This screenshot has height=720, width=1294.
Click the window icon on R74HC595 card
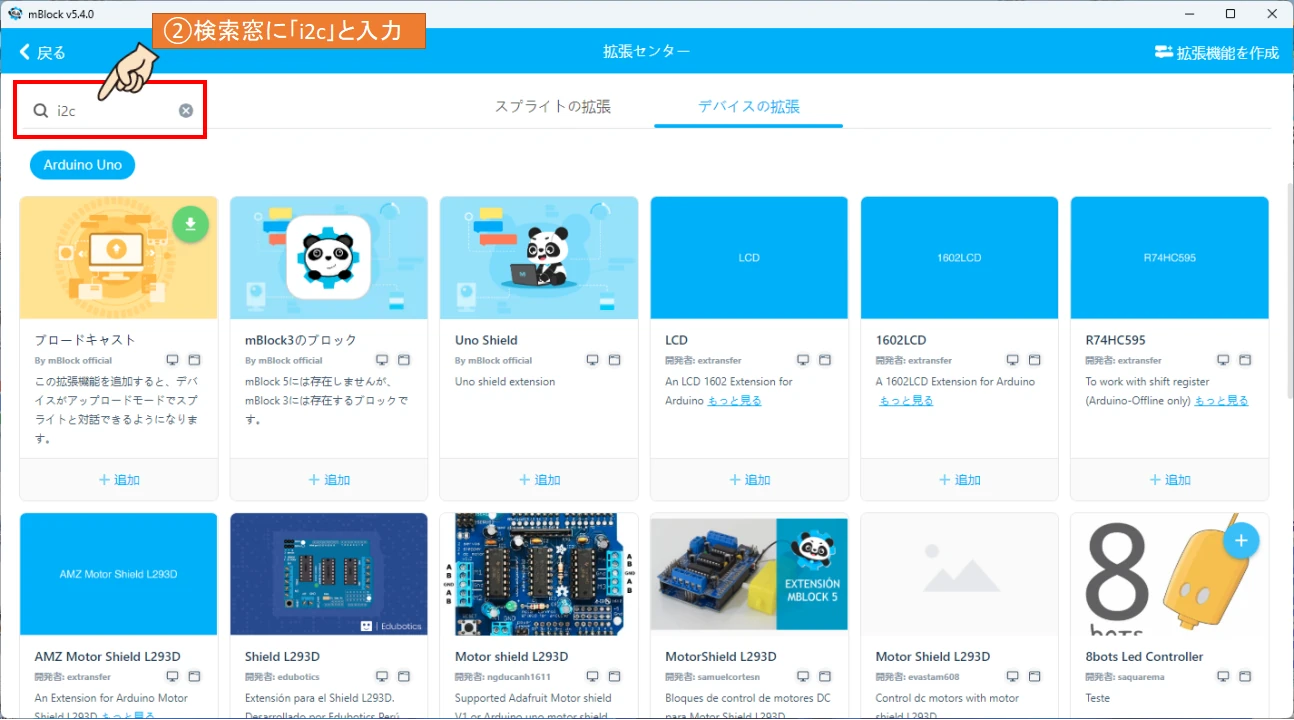1245,360
